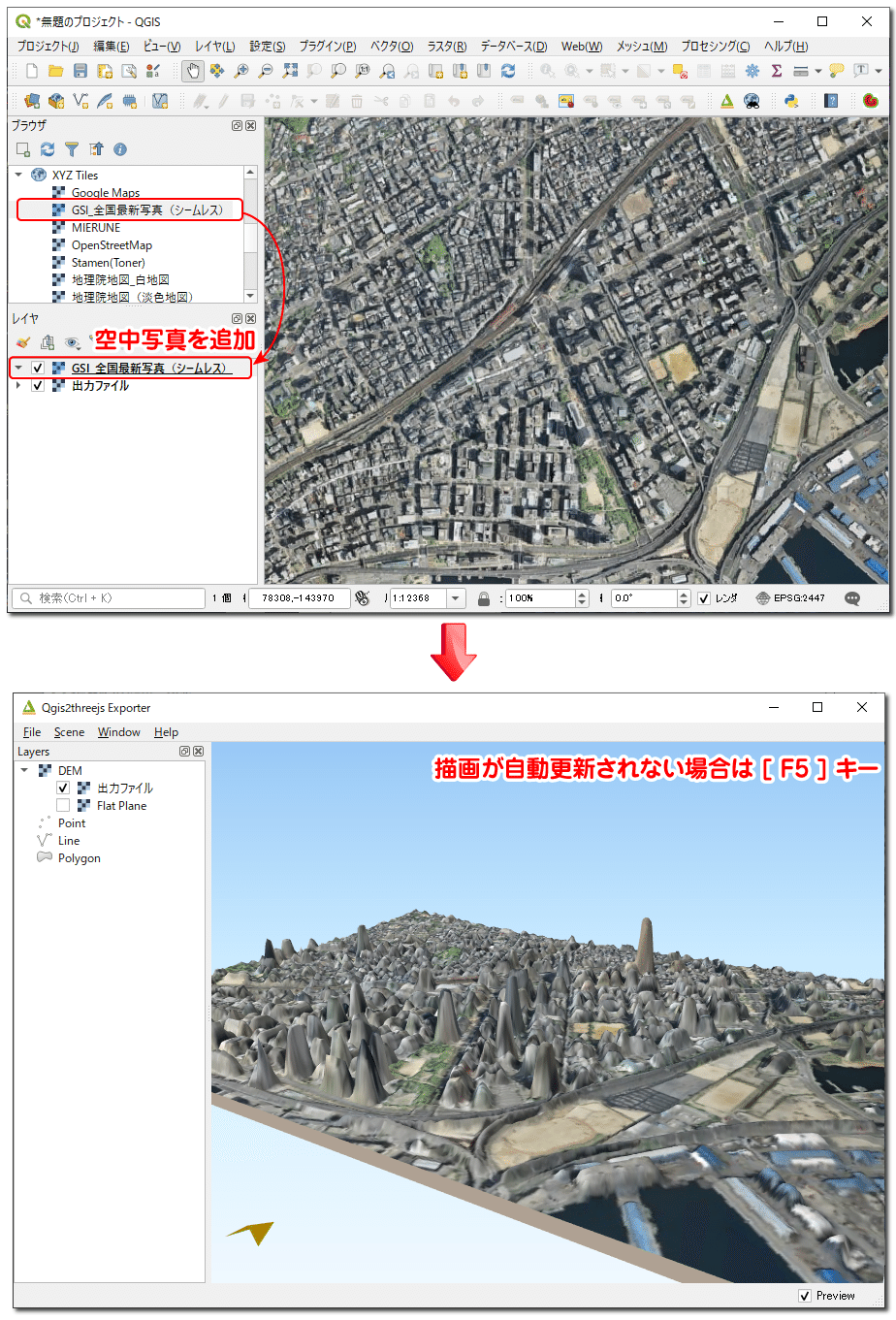The height and width of the screenshot is (1320, 896).
Task: Open the プロジェクト(J) menu
Action: [48, 46]
